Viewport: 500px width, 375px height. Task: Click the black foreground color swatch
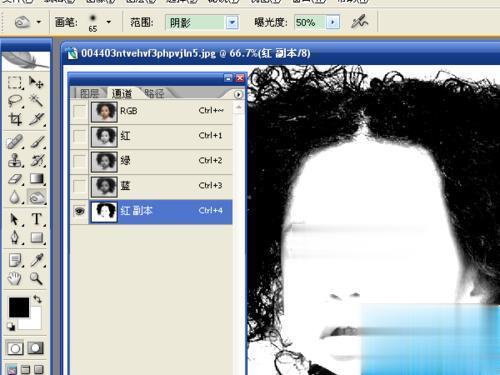click(19, 307)
